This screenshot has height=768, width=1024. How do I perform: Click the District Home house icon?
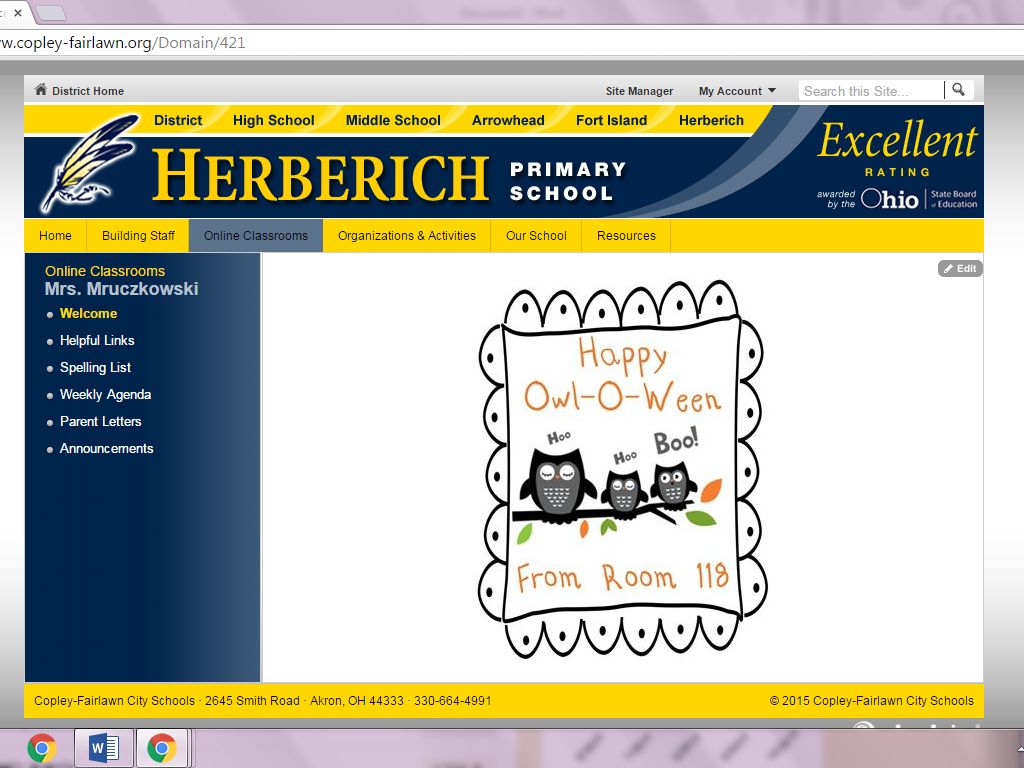(41, 90)
